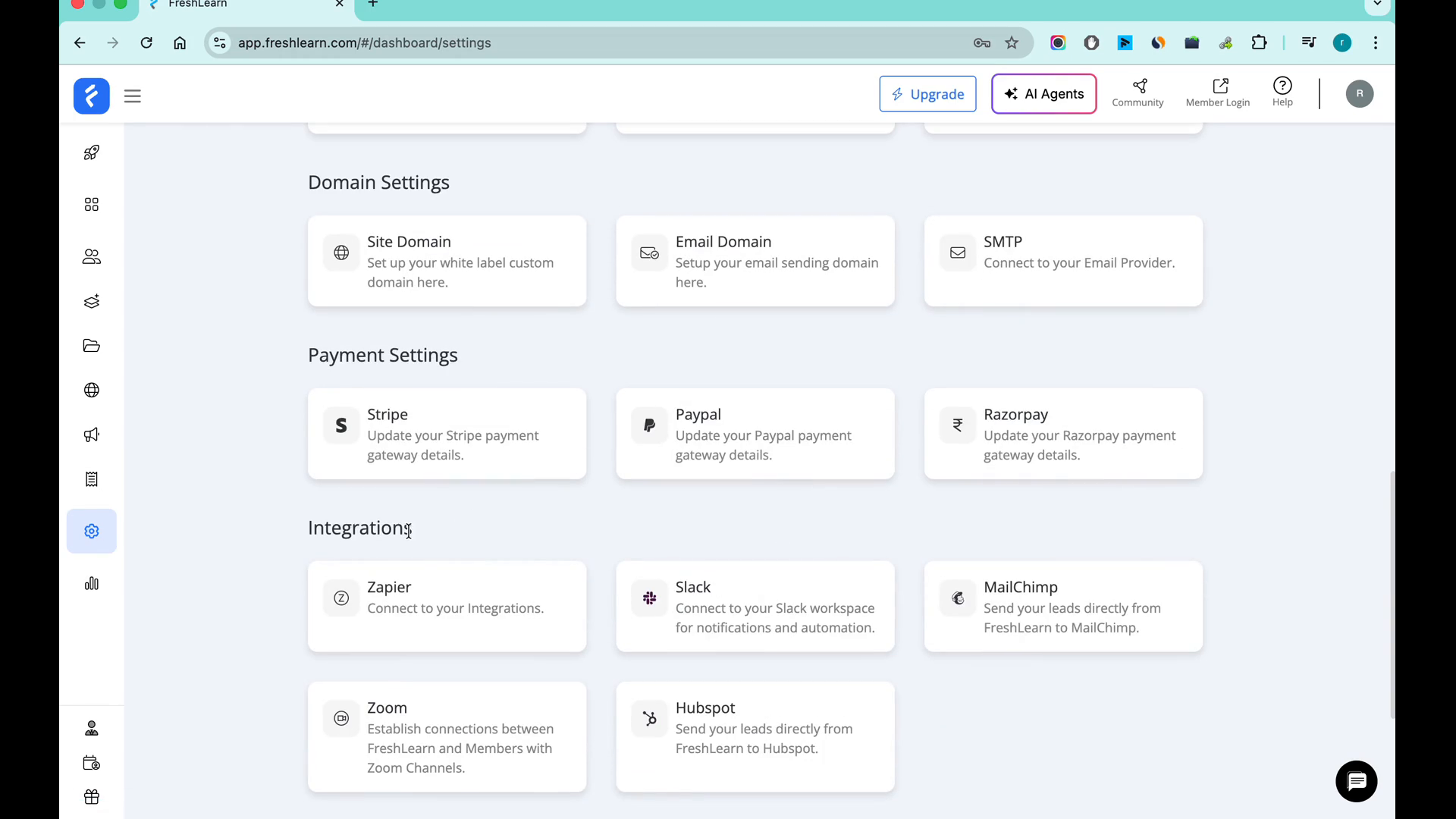This screenshot has width=1456, height=819.
Task: Click the globe website icon in sidebar
Action: click(91, 390)
